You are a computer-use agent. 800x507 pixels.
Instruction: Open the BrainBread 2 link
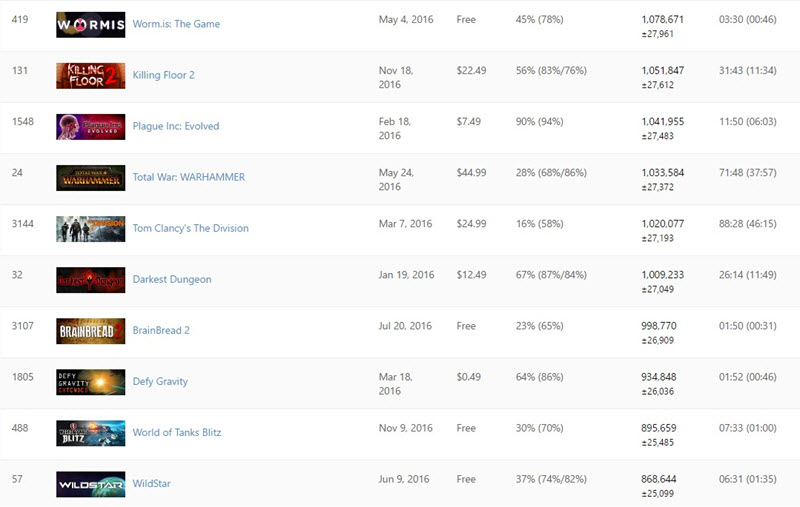coord(161,330)
